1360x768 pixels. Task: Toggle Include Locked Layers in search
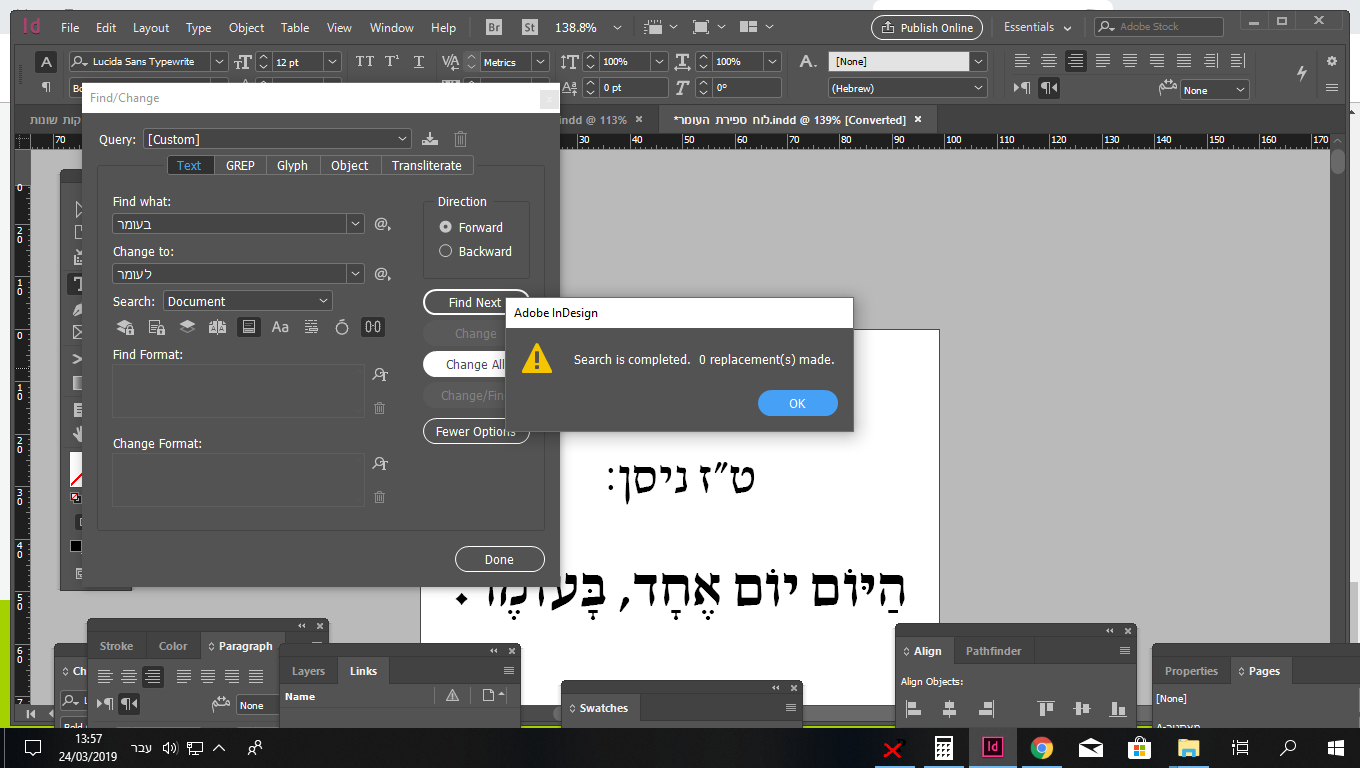pos(125,327)
